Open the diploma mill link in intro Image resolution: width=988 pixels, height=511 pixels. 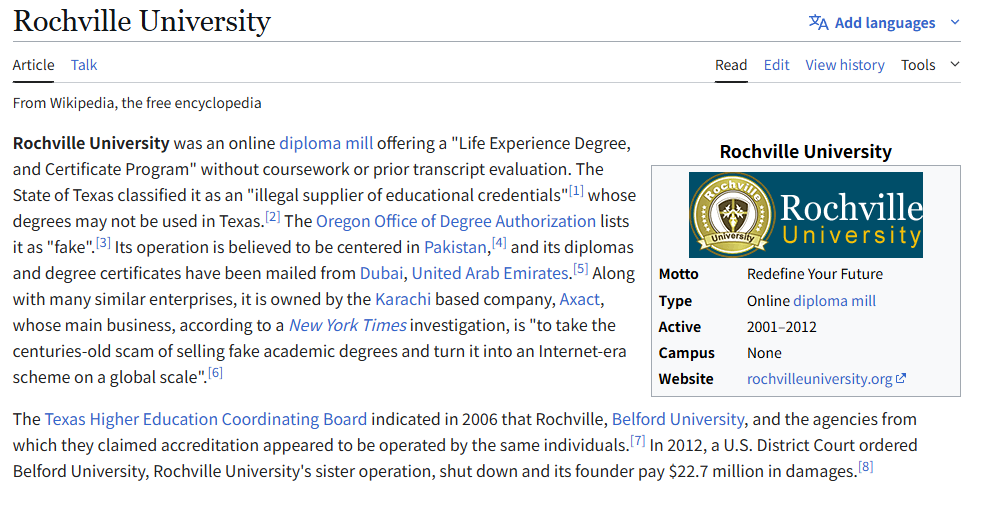(x=326, y=143)
